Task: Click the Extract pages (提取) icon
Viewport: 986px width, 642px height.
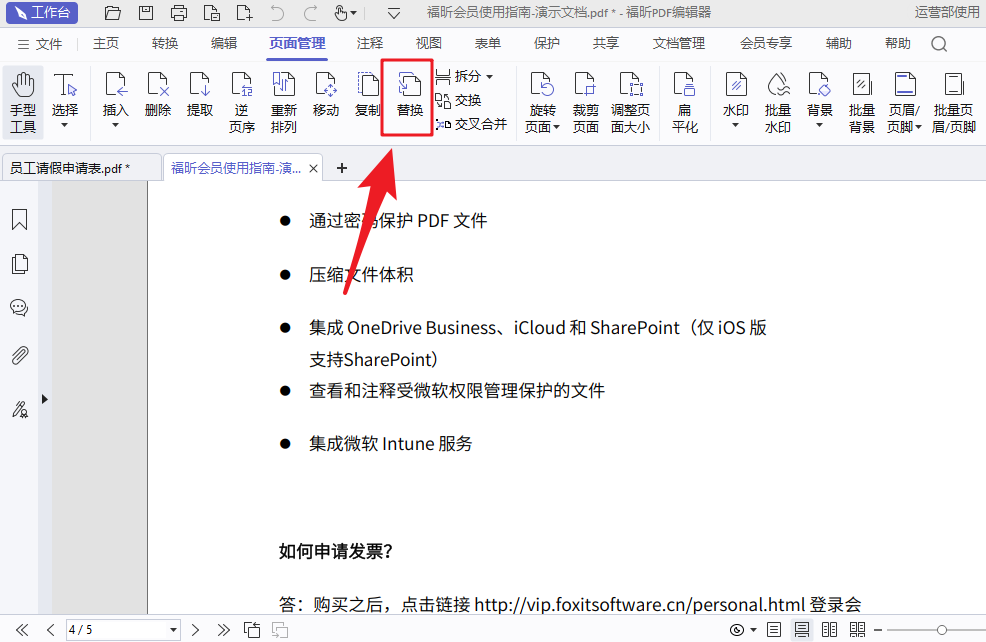Action: [200, 96]
